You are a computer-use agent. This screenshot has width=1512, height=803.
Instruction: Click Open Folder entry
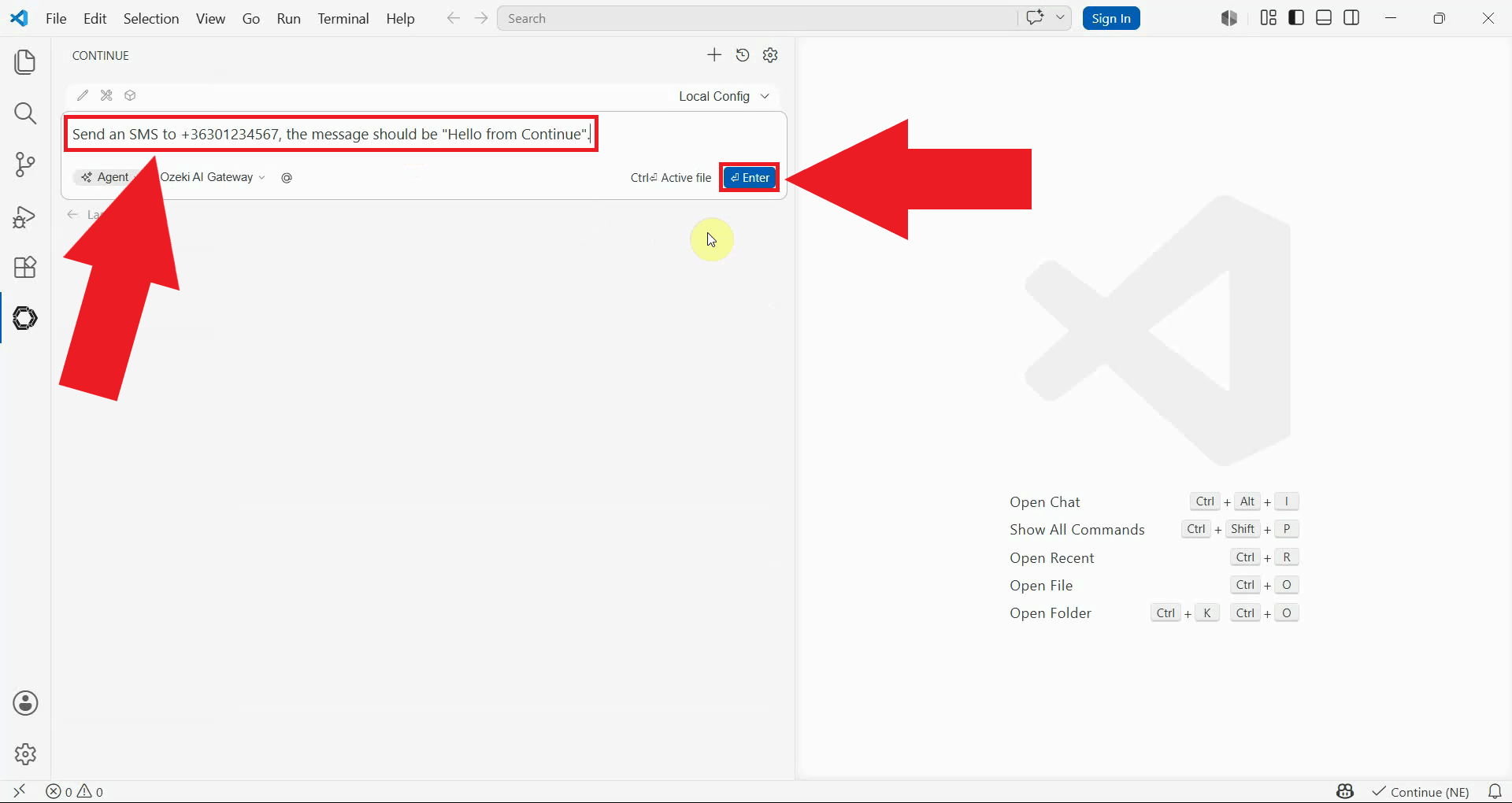pyautogui.click(x=1051, y=613)
